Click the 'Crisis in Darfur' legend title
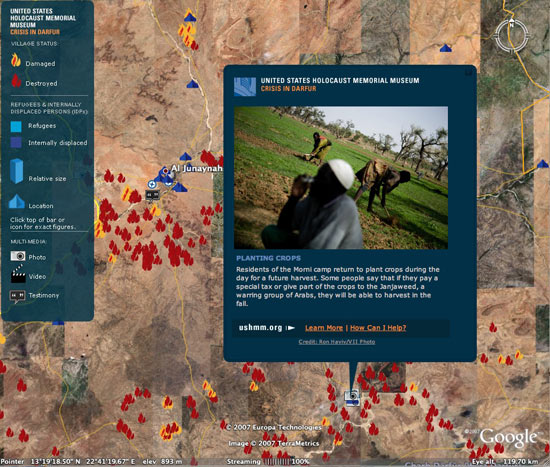The height and width of the screenshot is (467, 550). 35,32
